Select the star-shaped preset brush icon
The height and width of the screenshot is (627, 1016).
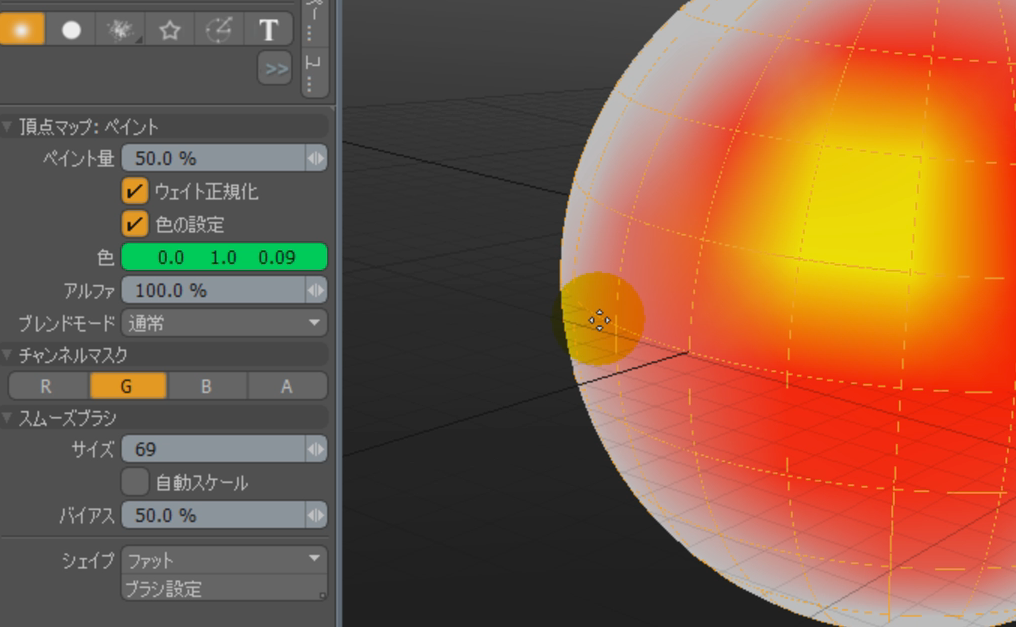coord(170,30)
